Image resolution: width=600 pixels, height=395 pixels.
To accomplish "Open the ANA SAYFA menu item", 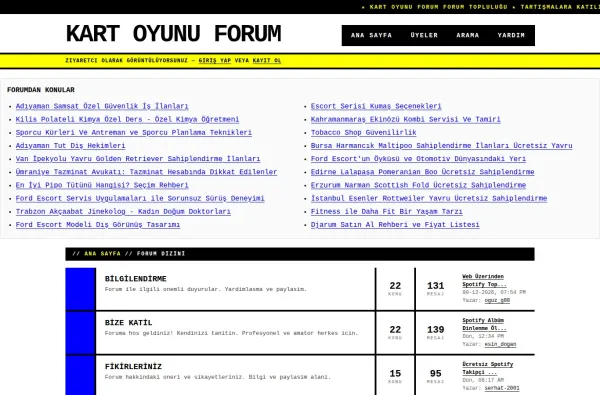I will tap(371, 35).
